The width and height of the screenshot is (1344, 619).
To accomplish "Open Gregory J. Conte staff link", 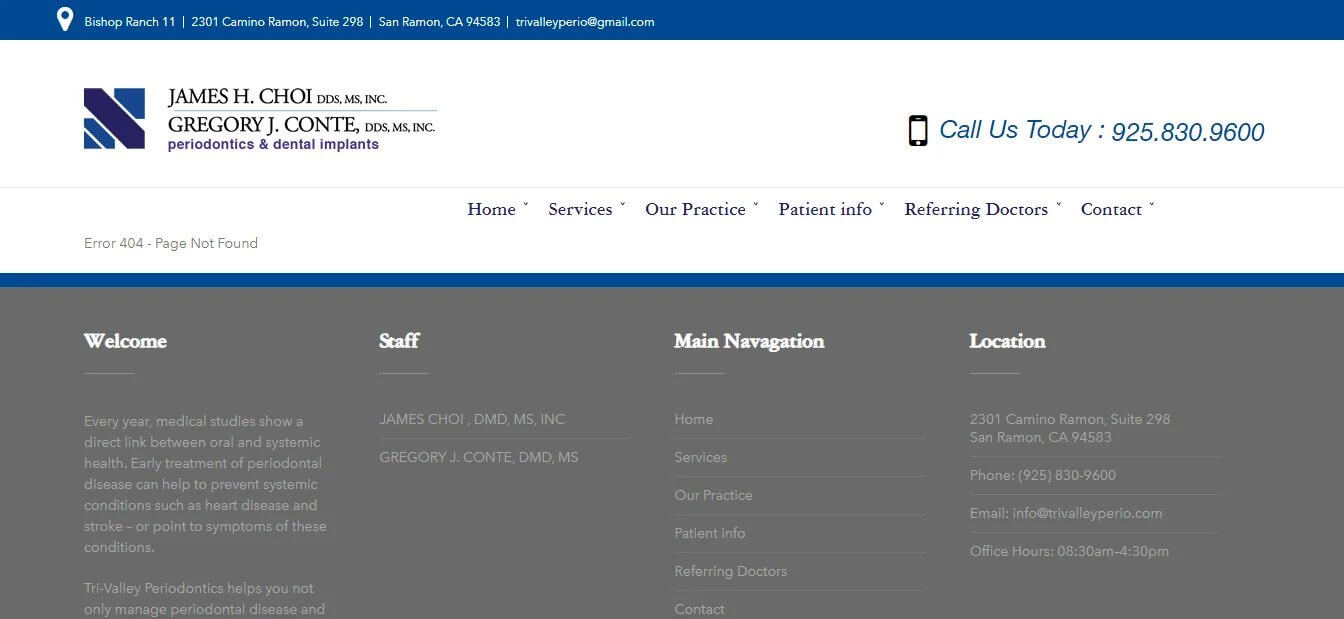I will (478, 457).
